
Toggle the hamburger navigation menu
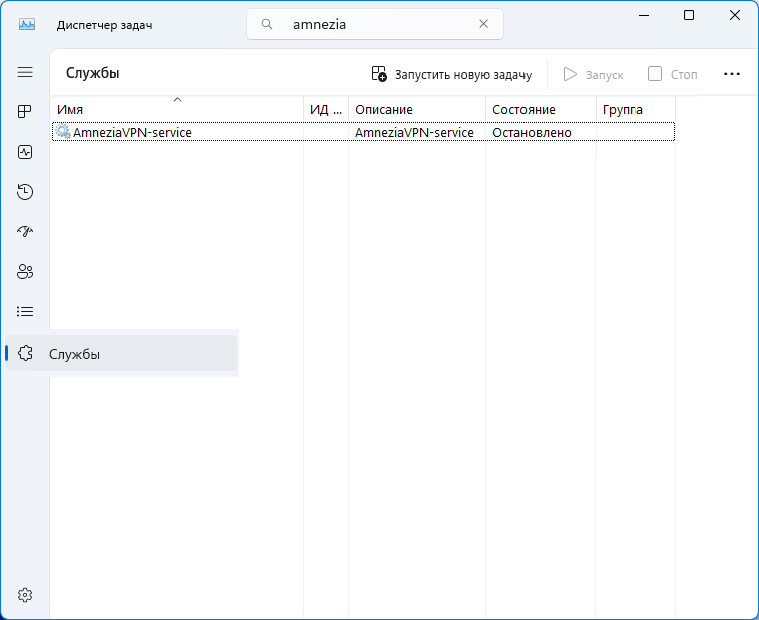25,72
